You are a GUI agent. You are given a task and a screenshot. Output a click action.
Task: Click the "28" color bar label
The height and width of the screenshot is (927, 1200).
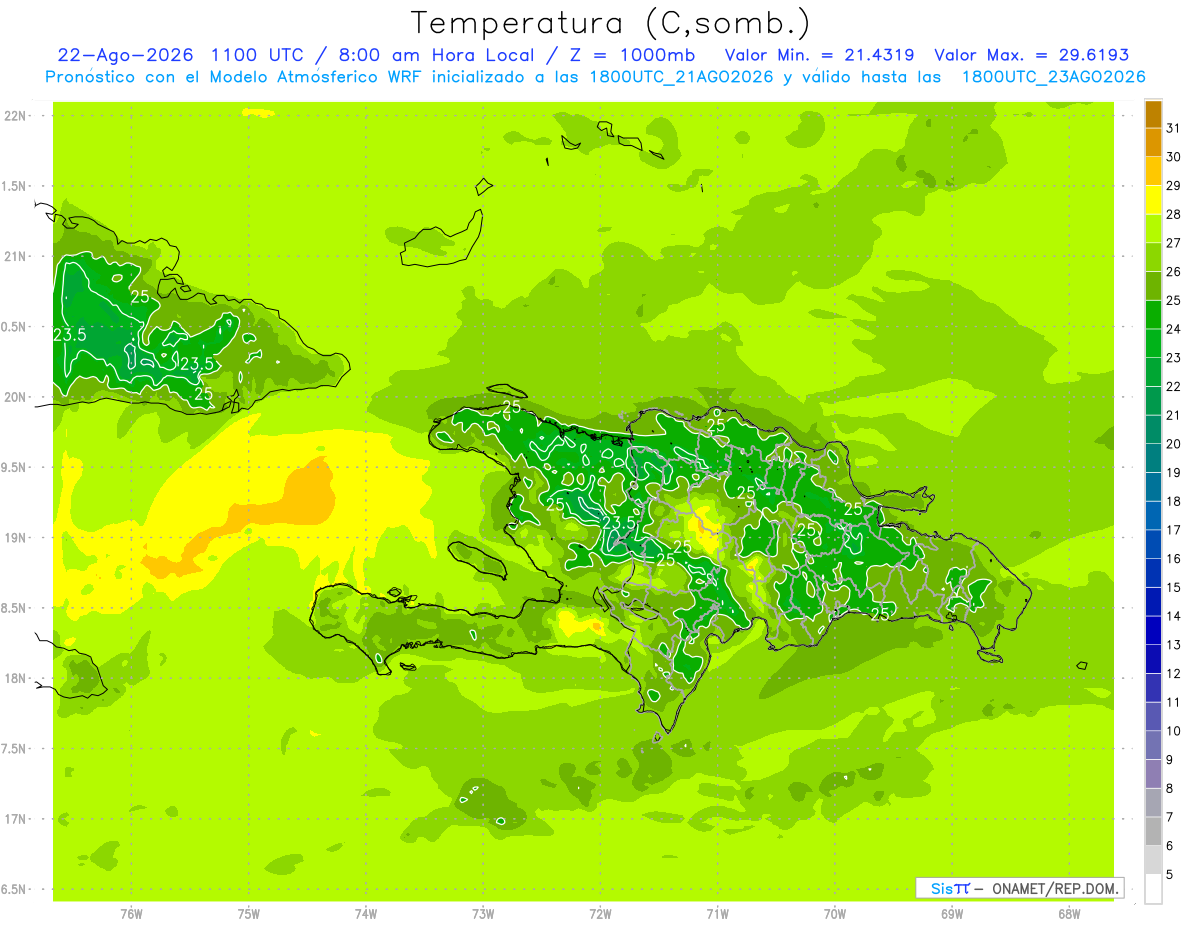[x=1174, y=214]
